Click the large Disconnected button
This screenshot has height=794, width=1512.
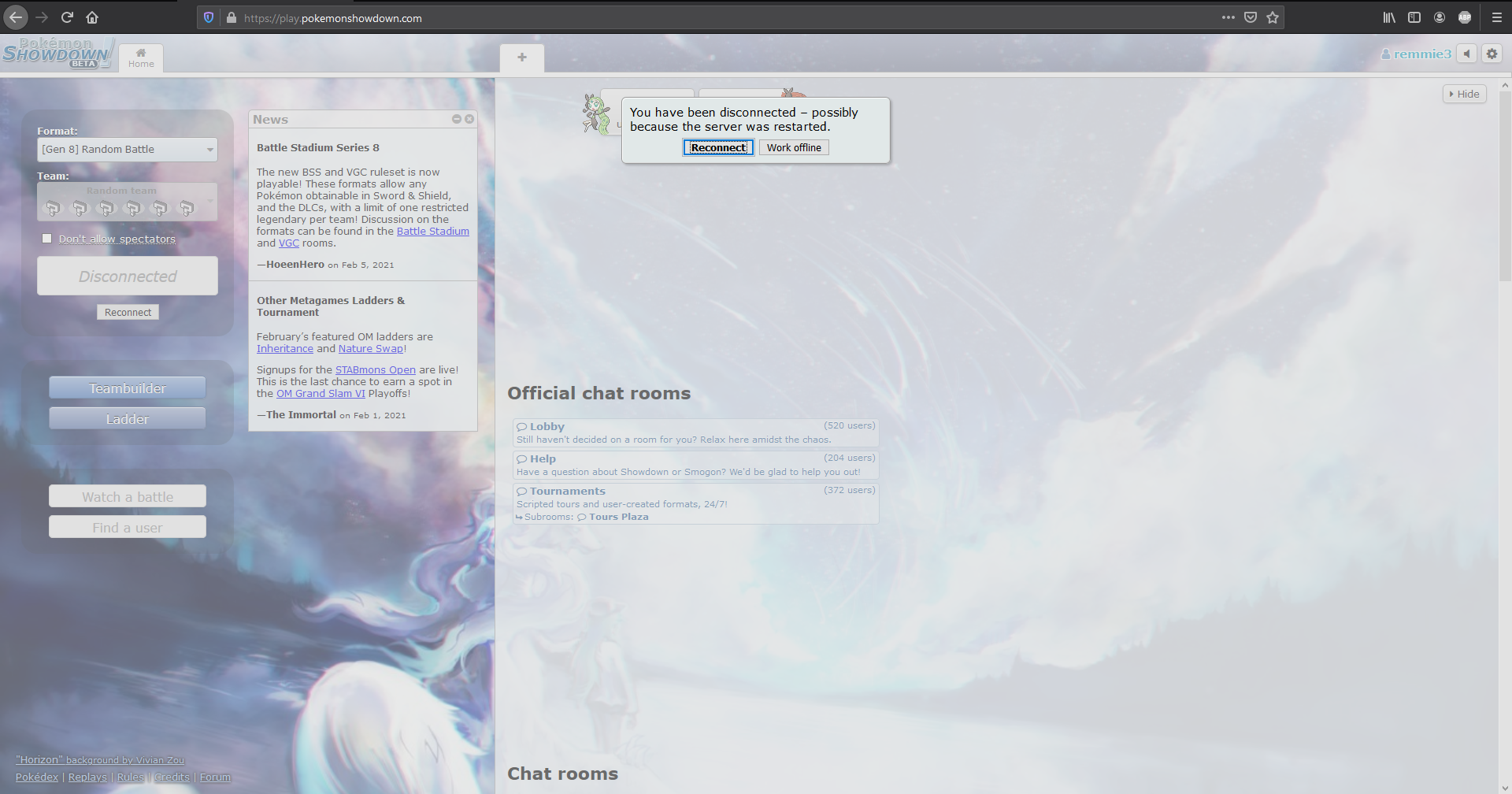point(128,276)
